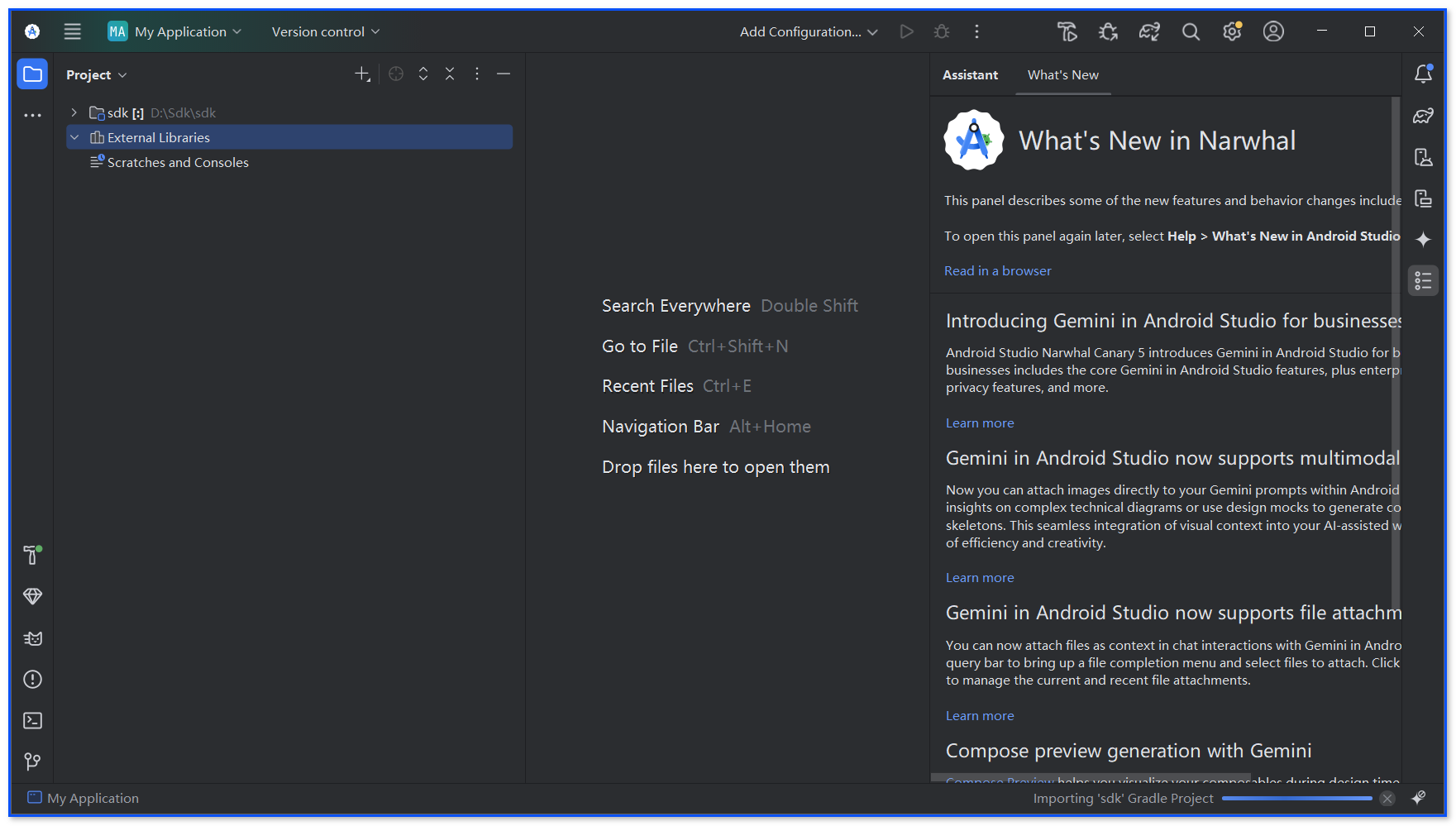Open More Actions vertical dots in toolbar
Viewport: 1456px width, 826px height.
pyautogui.click(x=976, y=31)
